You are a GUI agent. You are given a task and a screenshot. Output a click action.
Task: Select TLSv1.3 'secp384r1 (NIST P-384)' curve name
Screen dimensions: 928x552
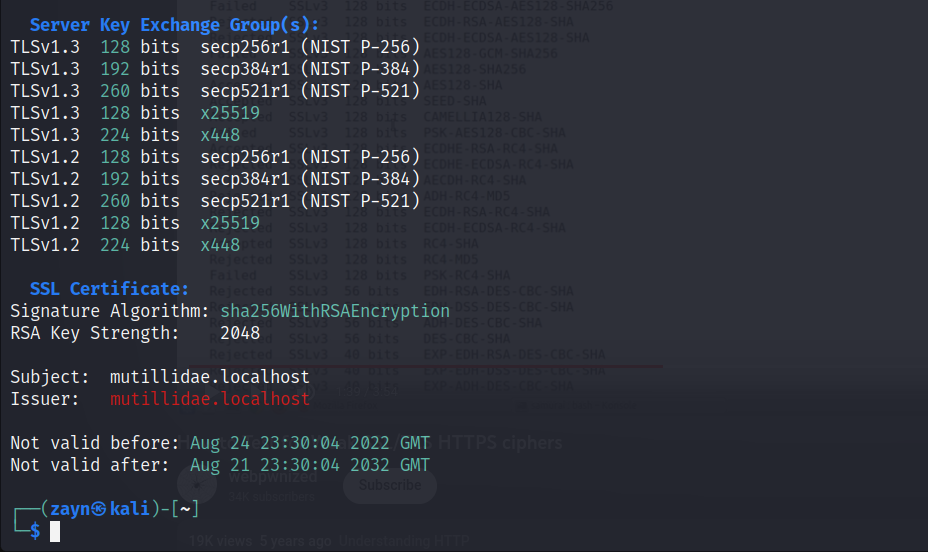click(310, 69)
